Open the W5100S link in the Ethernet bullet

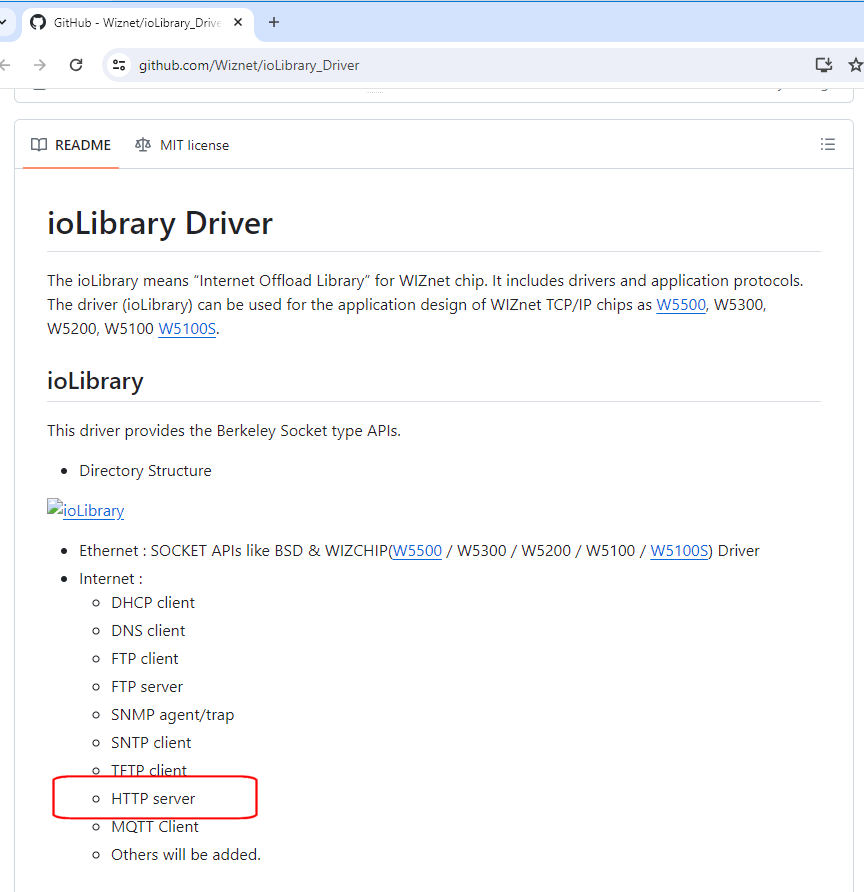click(679, 551)
